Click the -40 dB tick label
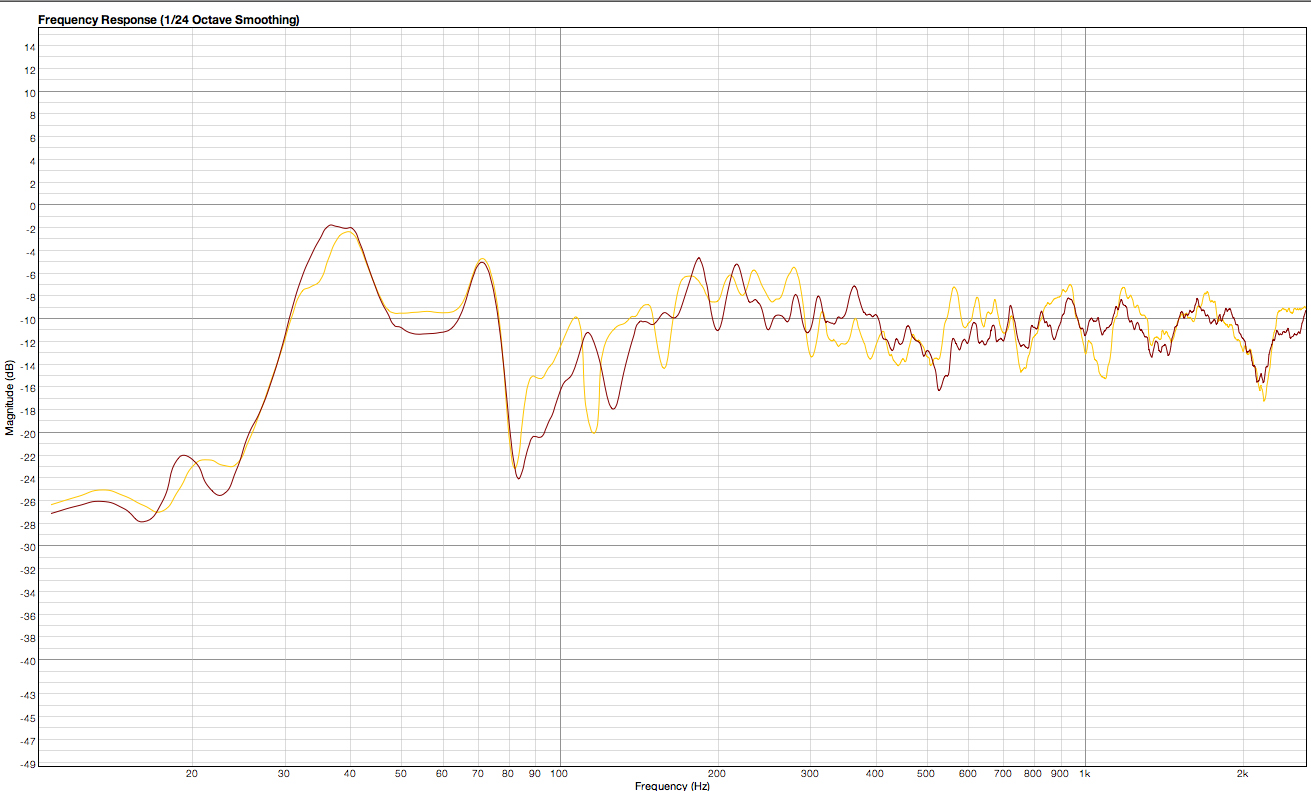Screen dimensions: 1311x791 point(29,661)
